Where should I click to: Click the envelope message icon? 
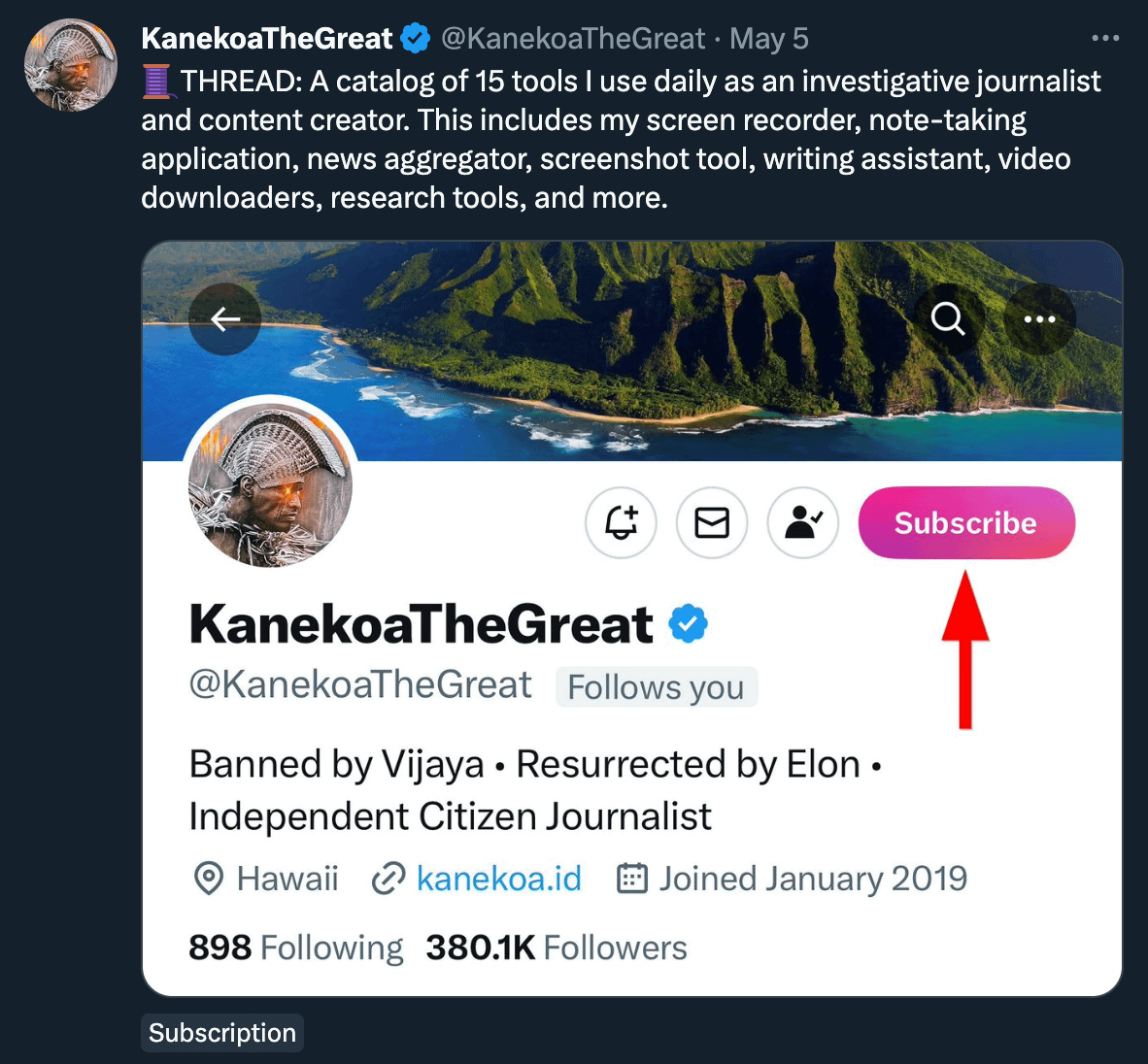point(712,523)
